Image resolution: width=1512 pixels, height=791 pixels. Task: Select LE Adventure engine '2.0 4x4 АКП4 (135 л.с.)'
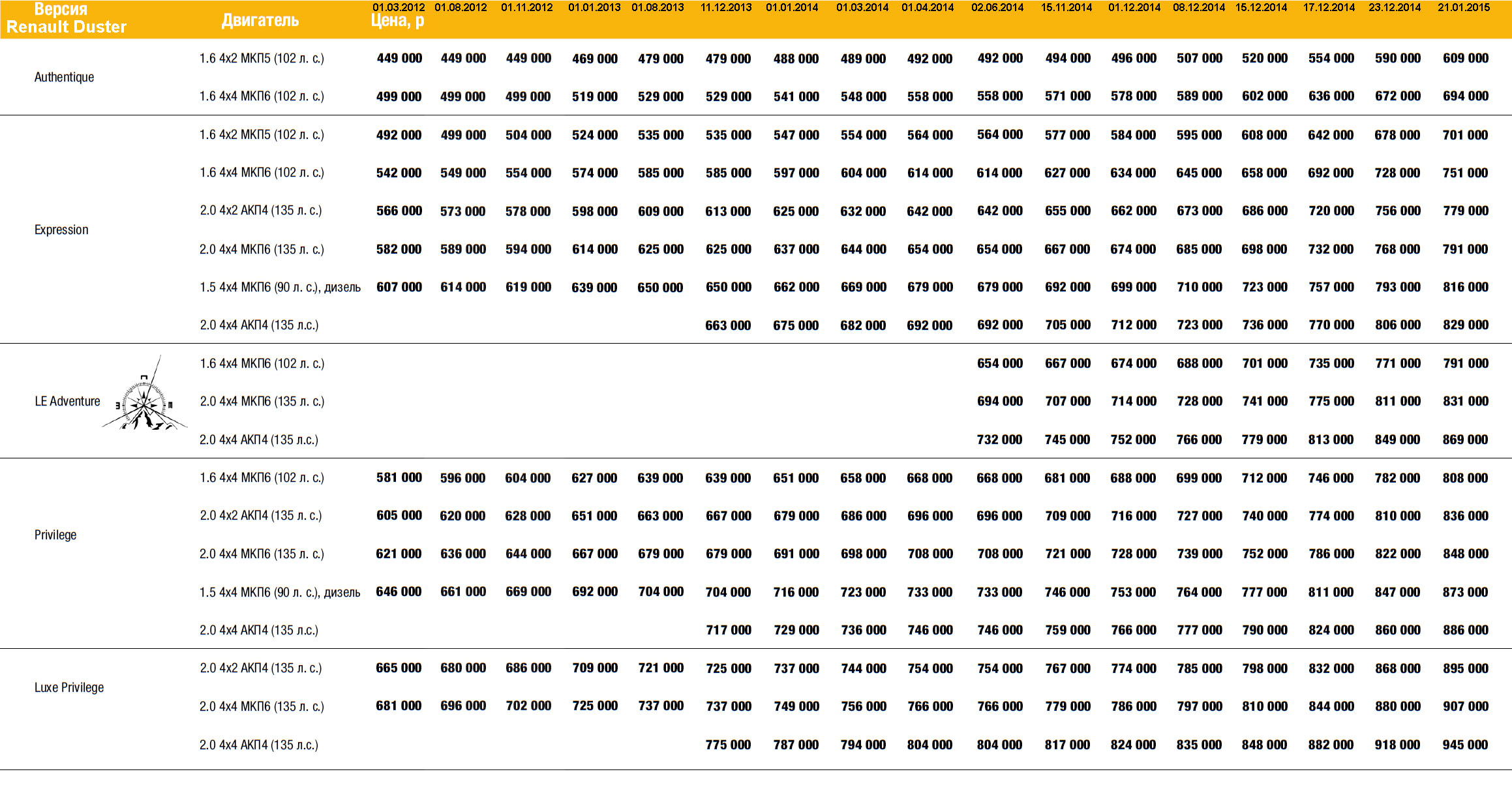point(259,440)
